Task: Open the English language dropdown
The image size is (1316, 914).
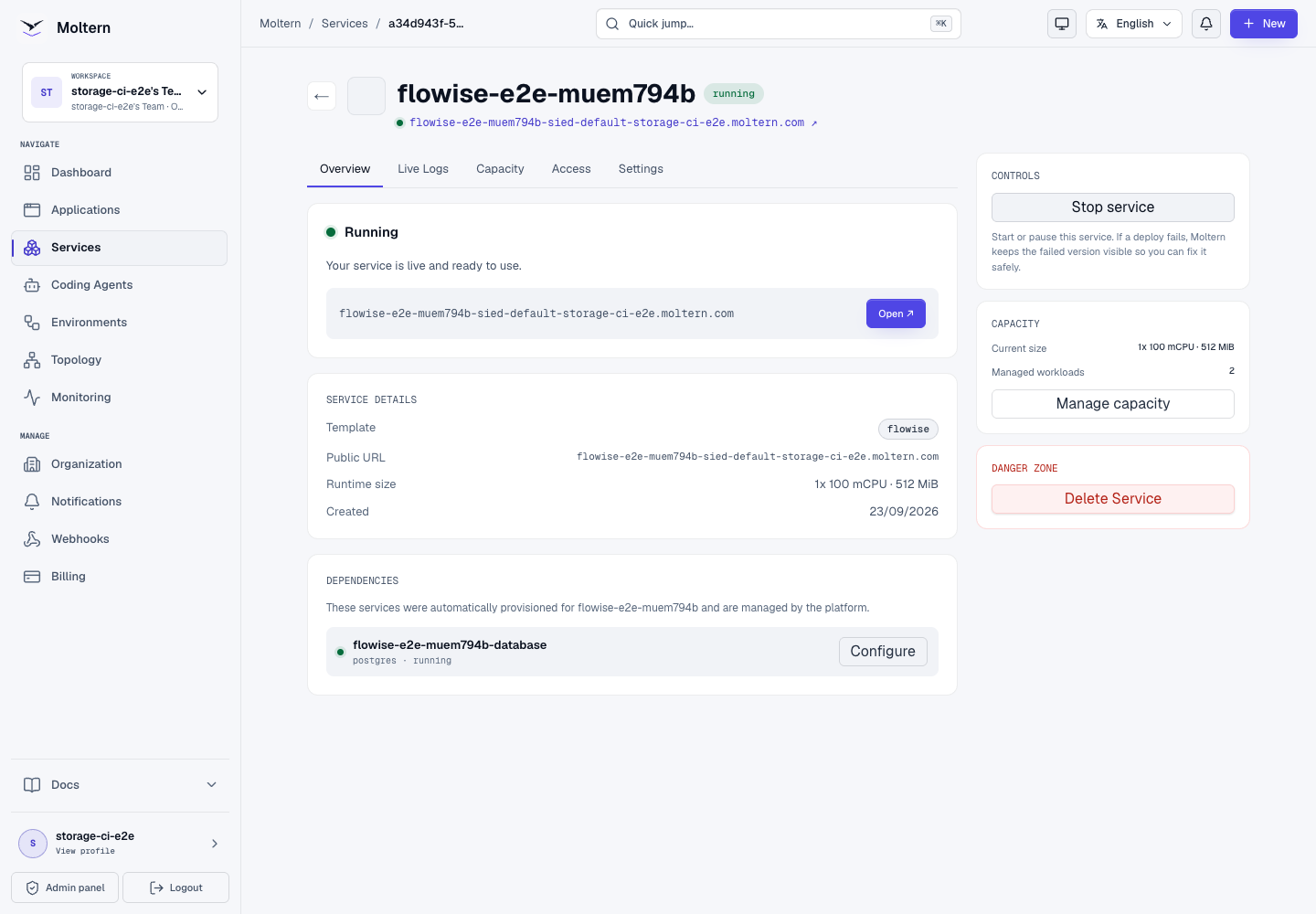Action: point(1134,24)
